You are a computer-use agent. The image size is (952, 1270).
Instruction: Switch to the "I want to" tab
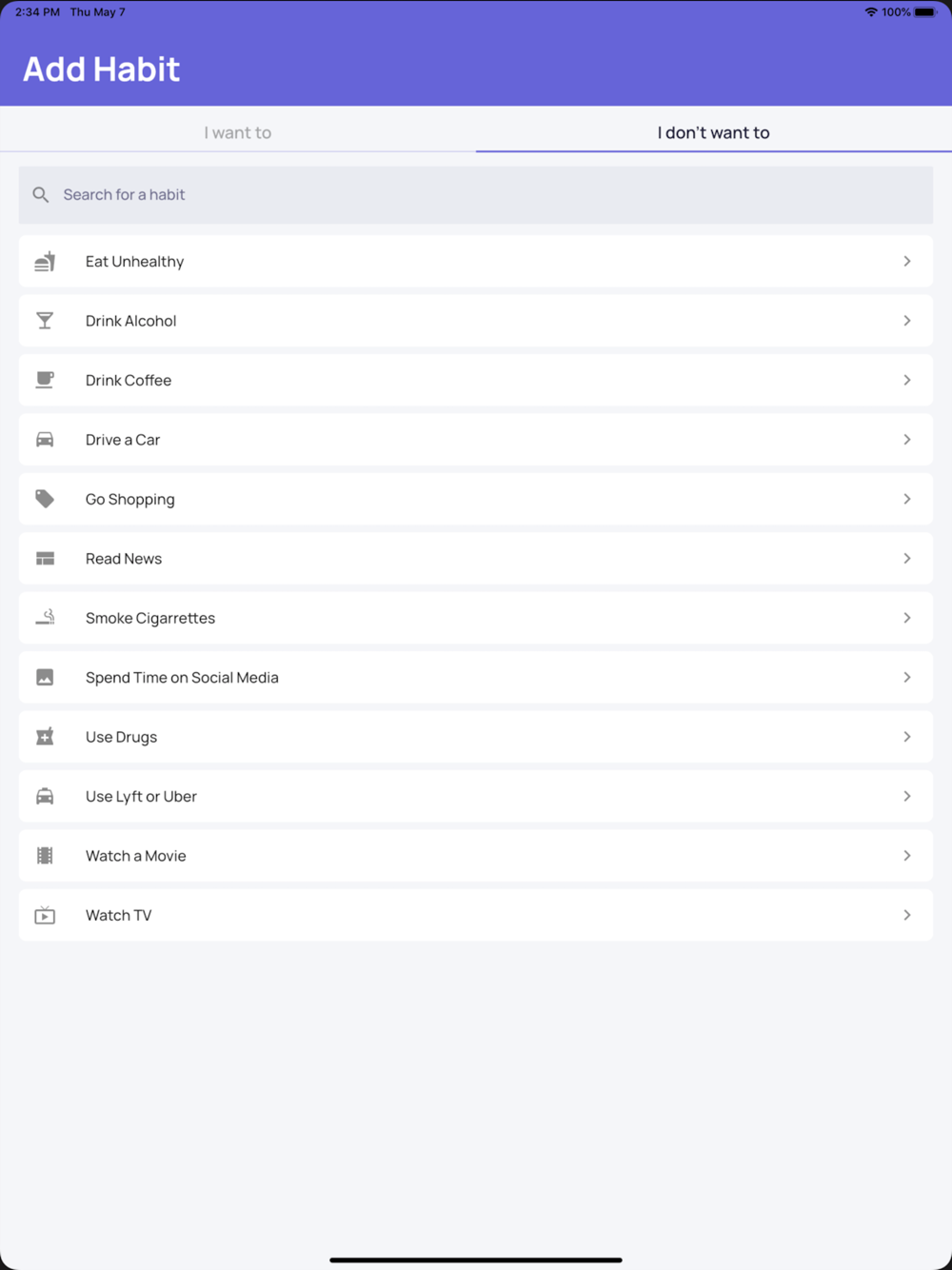click(238, 132)
